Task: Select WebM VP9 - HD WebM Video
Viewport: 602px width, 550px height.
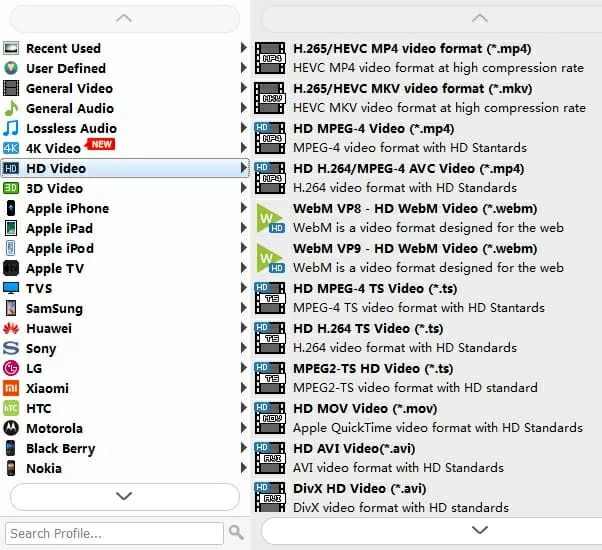Action: coord(427,258)
